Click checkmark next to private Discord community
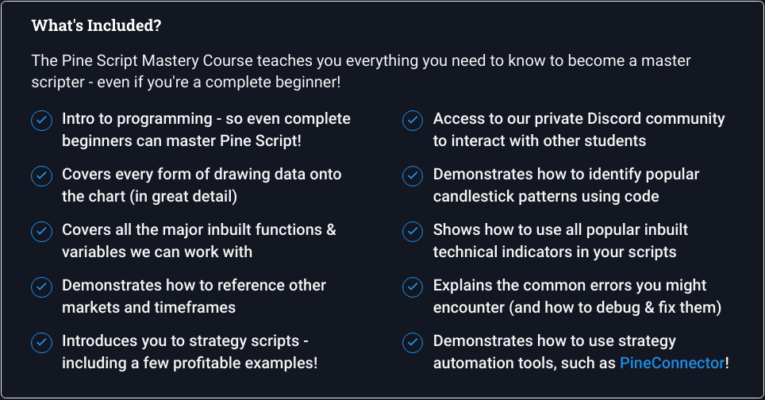765x400 pixels. 413,120
